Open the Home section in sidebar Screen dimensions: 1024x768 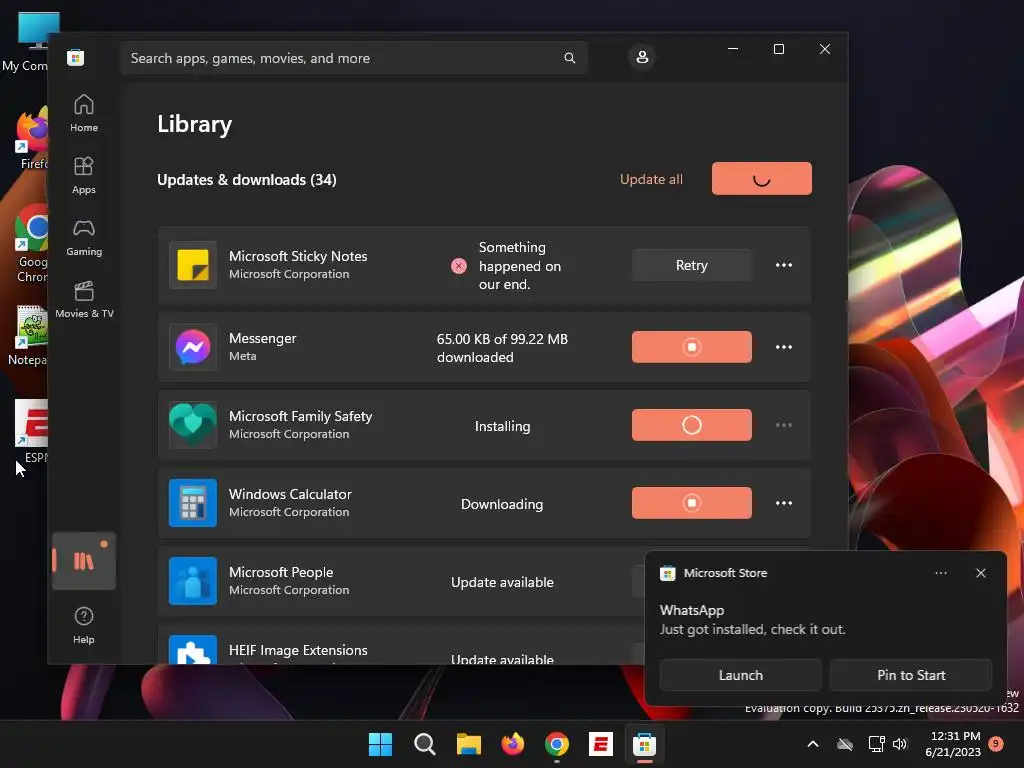coord(84,114)
